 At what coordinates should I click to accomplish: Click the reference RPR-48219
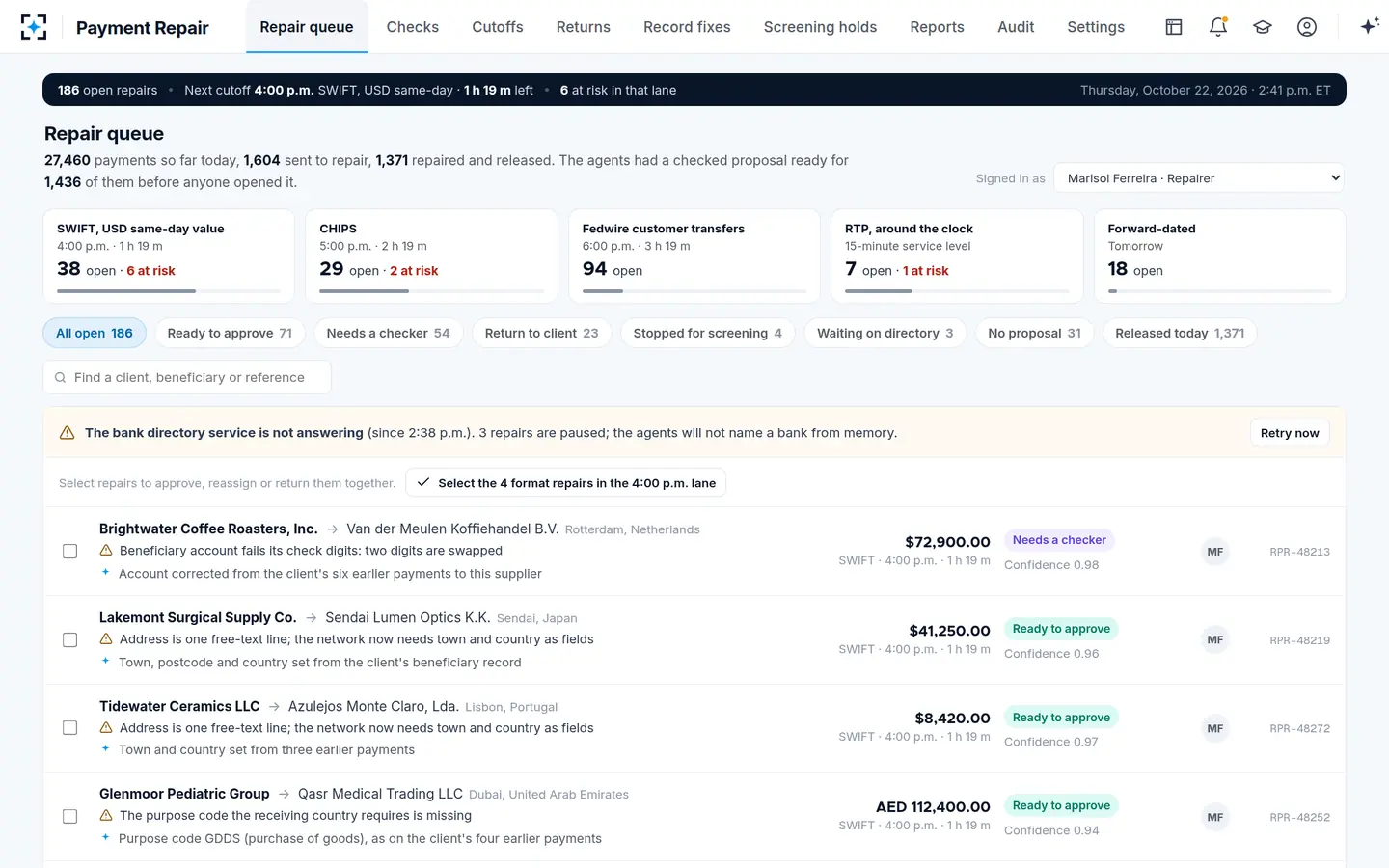click(x=1299, y=640)
